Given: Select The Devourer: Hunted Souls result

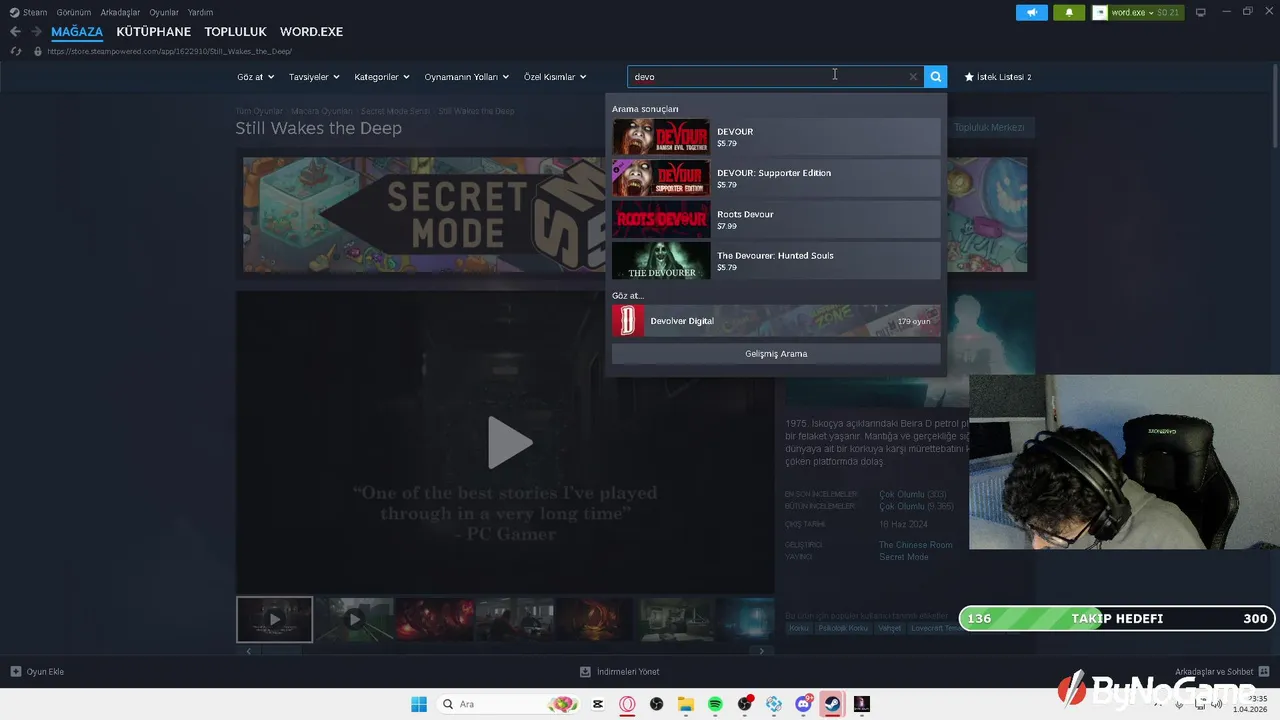Looking at the screenshot, I should (x=776, y=261).
